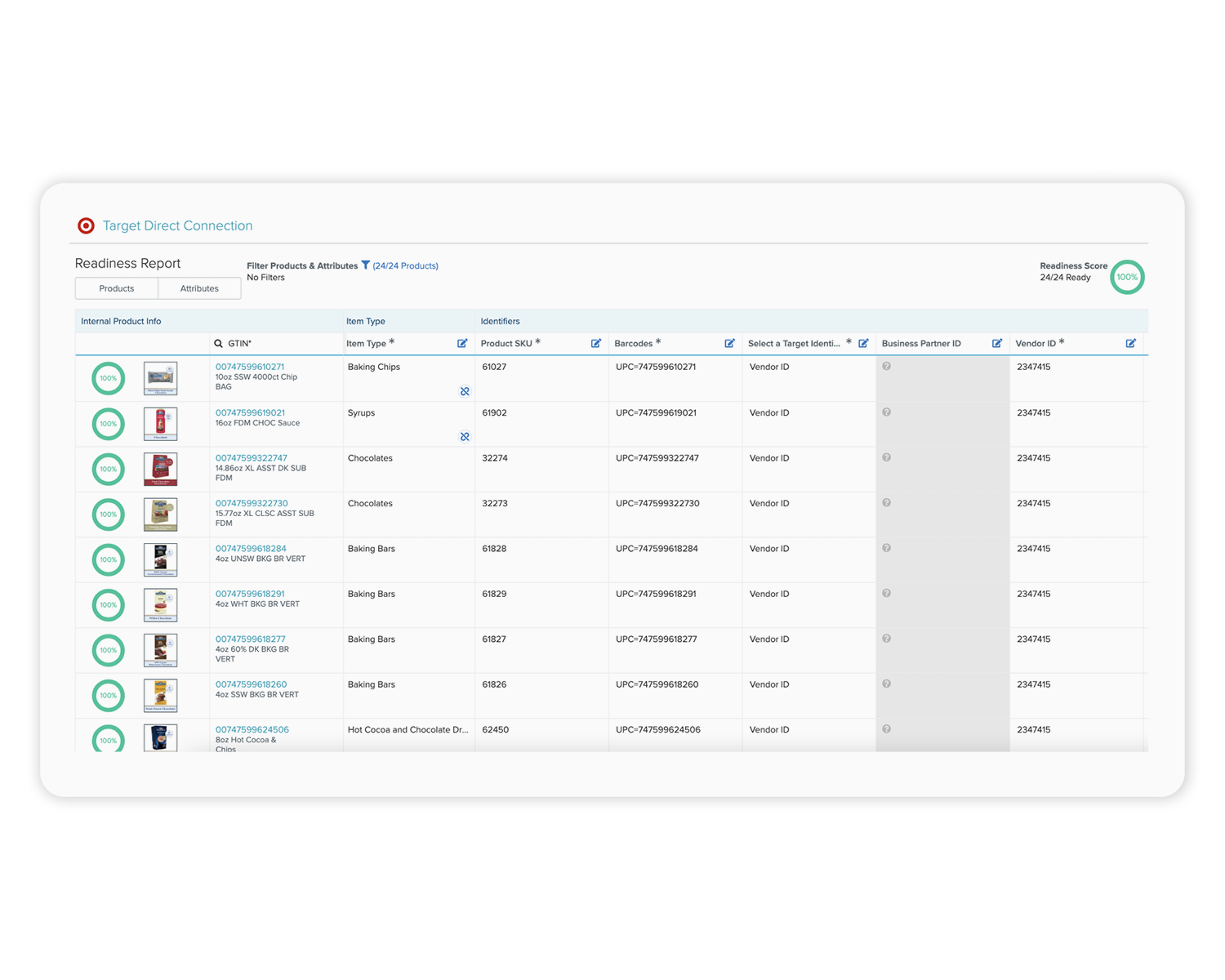Click the GTIN search magnifier icon

[218, 344]
